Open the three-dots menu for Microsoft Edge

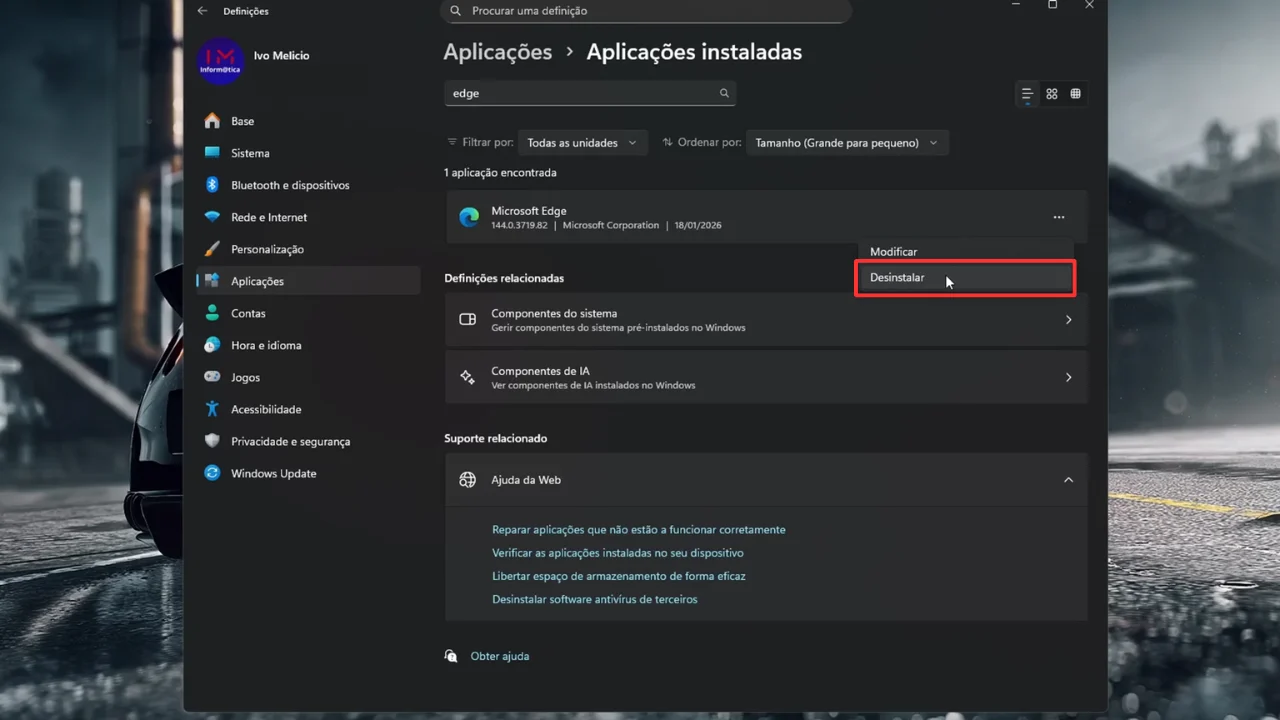[1059, 217]
